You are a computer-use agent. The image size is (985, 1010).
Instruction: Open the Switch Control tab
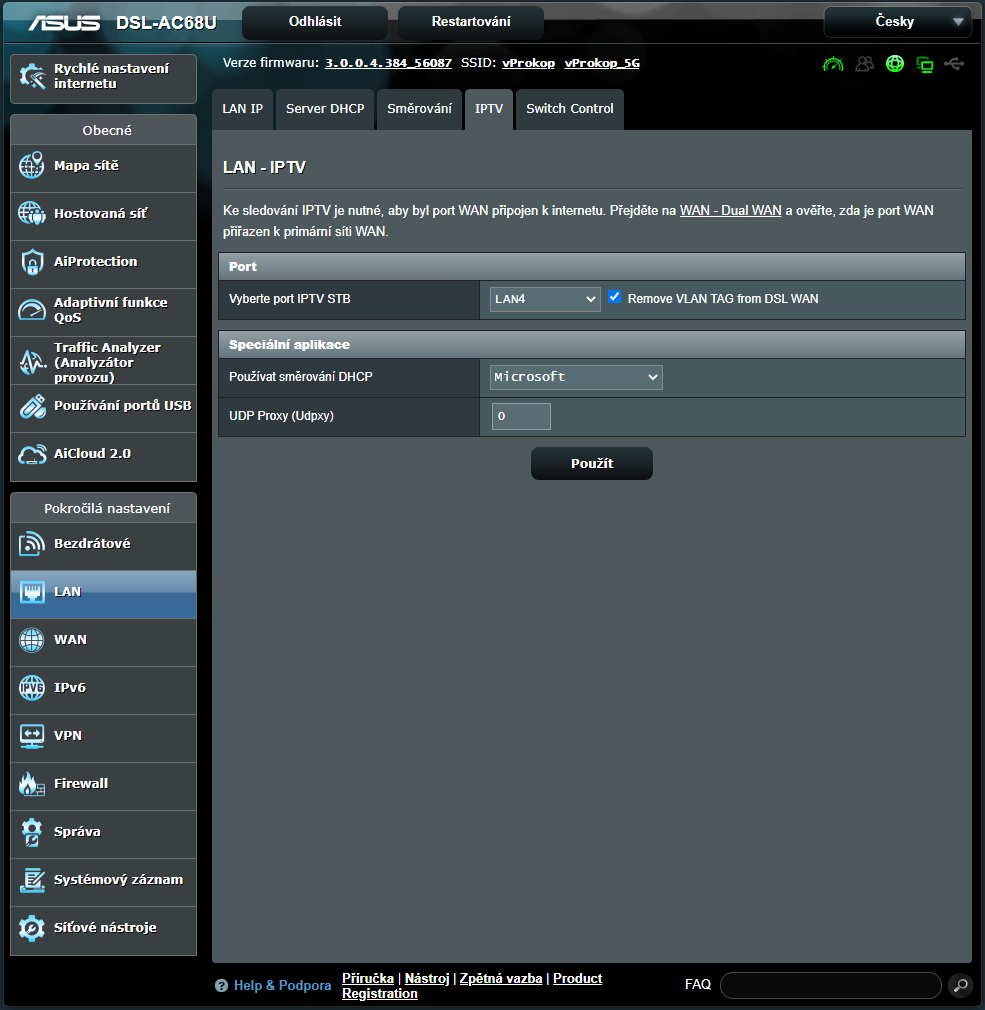[569, 109]
